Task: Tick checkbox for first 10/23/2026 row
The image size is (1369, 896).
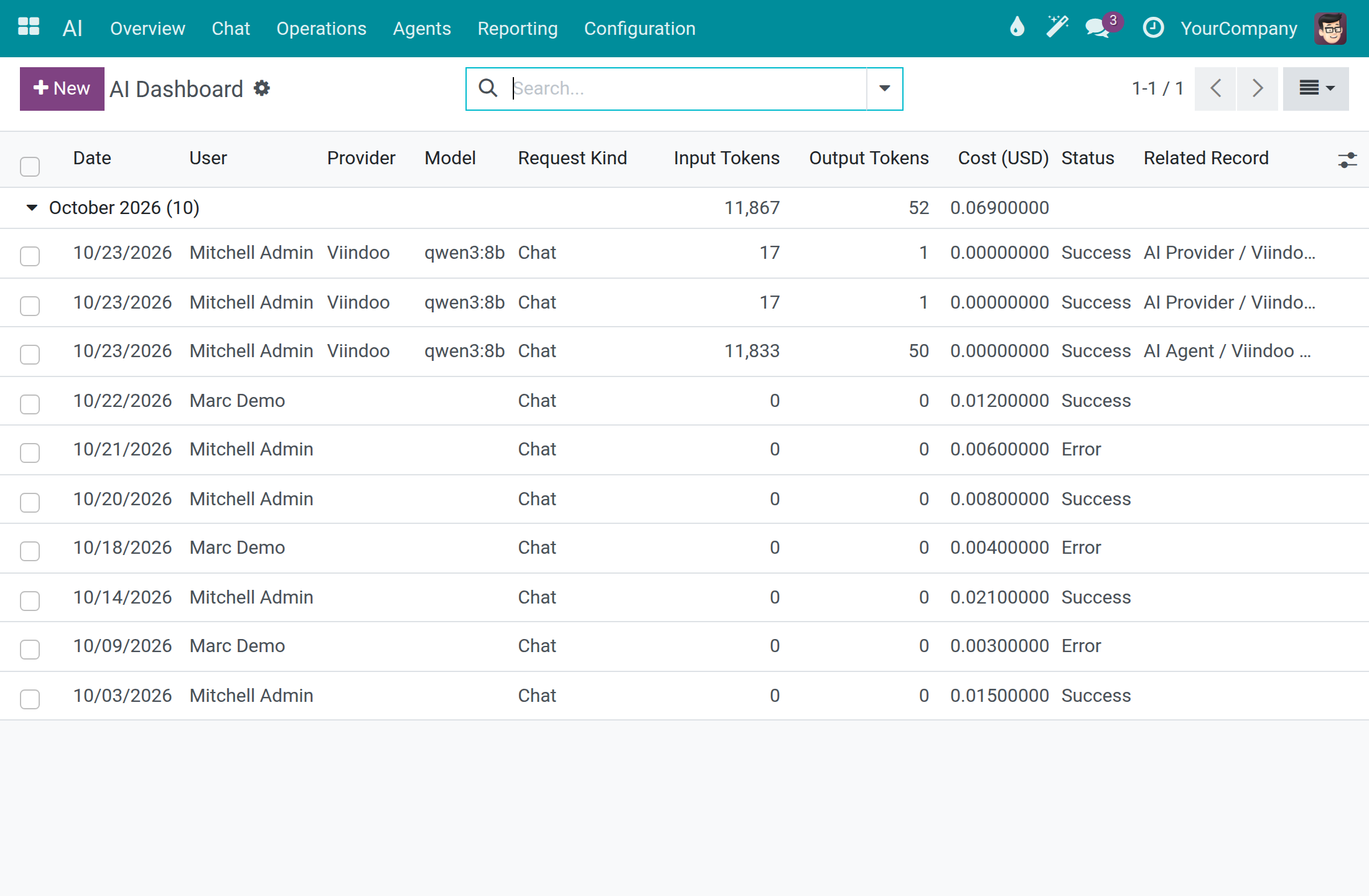Action: tap(30, 256)
